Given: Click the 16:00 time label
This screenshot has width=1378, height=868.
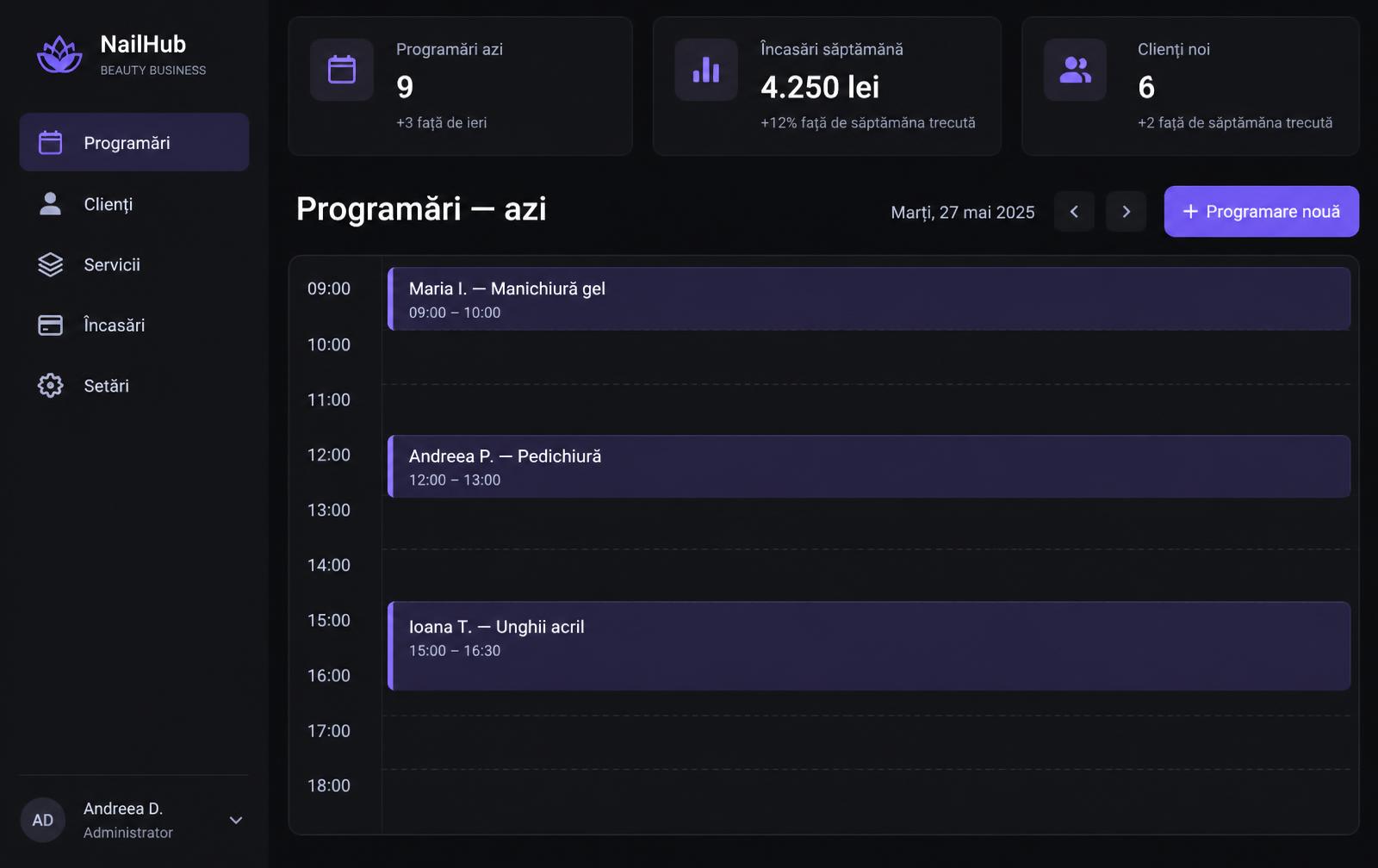Looking at the screenshot, I should pos(329,675).
